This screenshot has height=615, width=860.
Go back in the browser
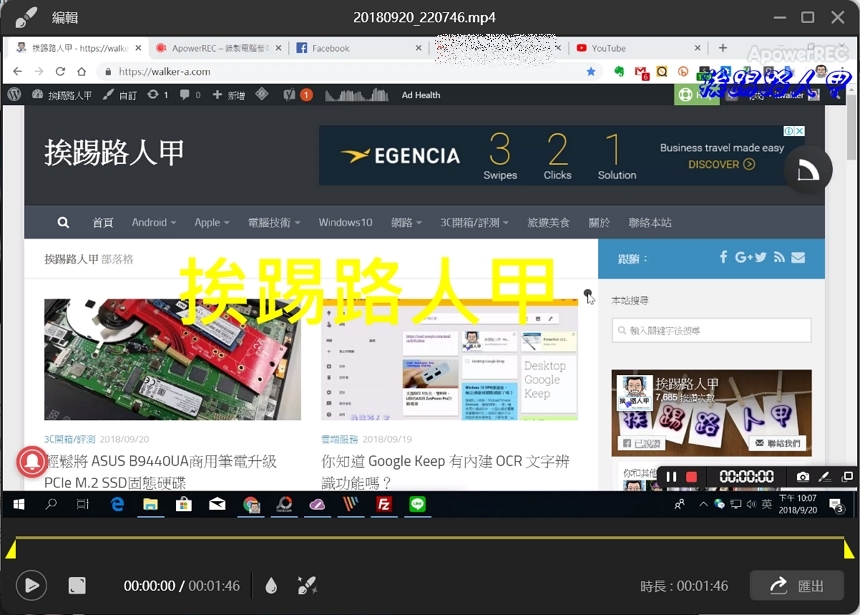click(18, 71)
